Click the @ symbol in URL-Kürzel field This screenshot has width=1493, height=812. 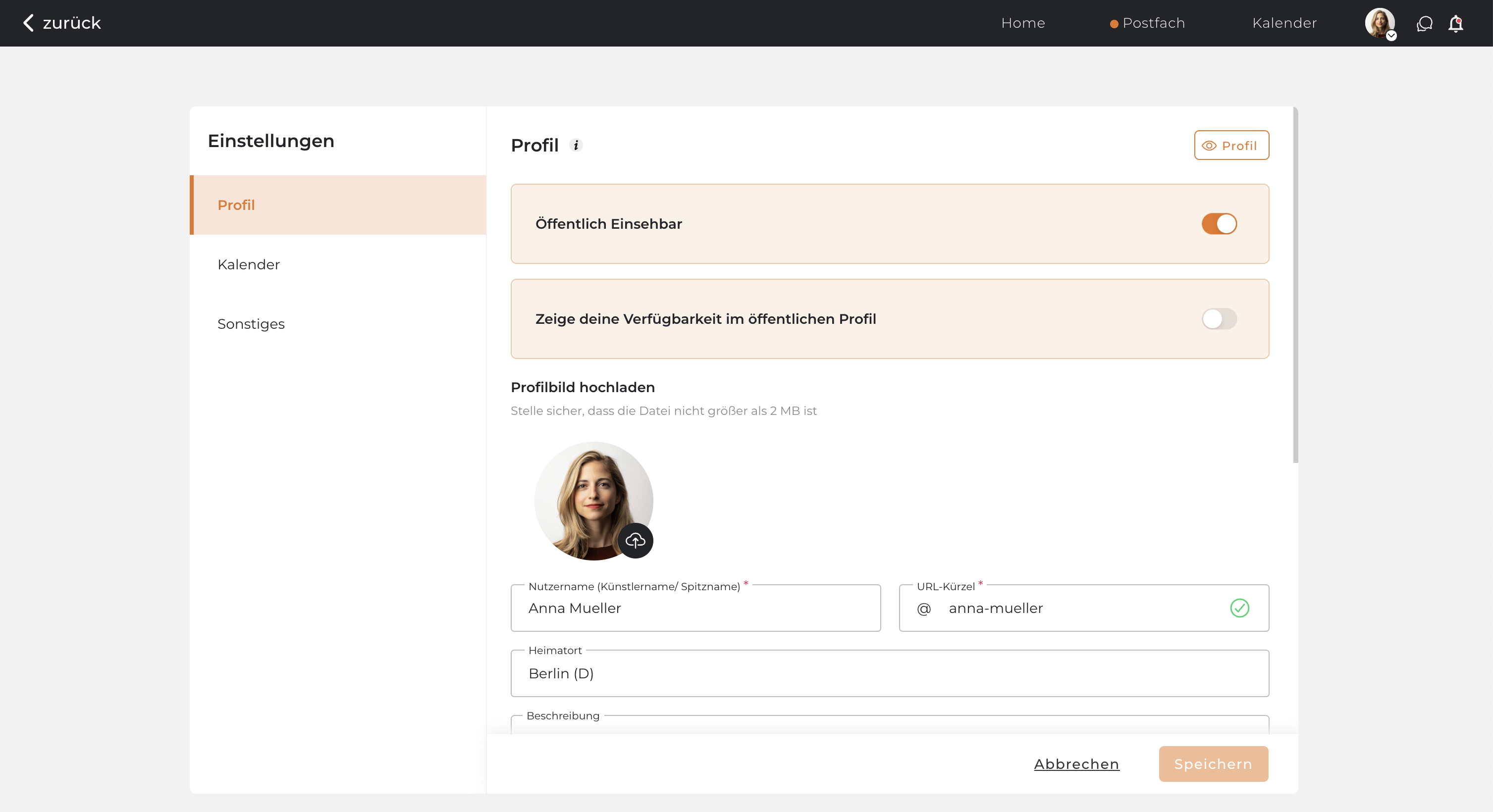924,609
